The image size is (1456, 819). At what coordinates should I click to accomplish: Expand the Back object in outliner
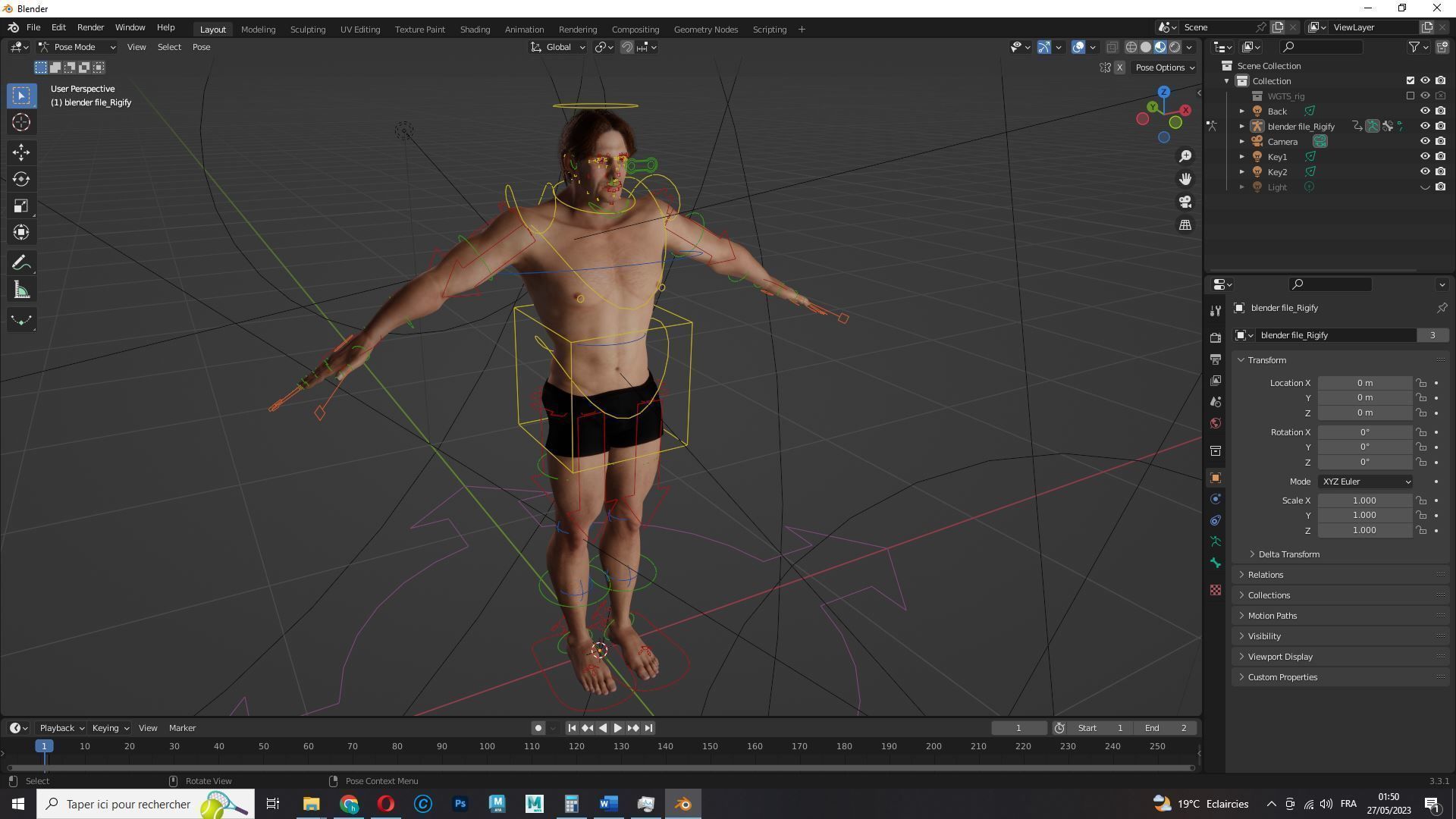click(x=1242, y=111)
